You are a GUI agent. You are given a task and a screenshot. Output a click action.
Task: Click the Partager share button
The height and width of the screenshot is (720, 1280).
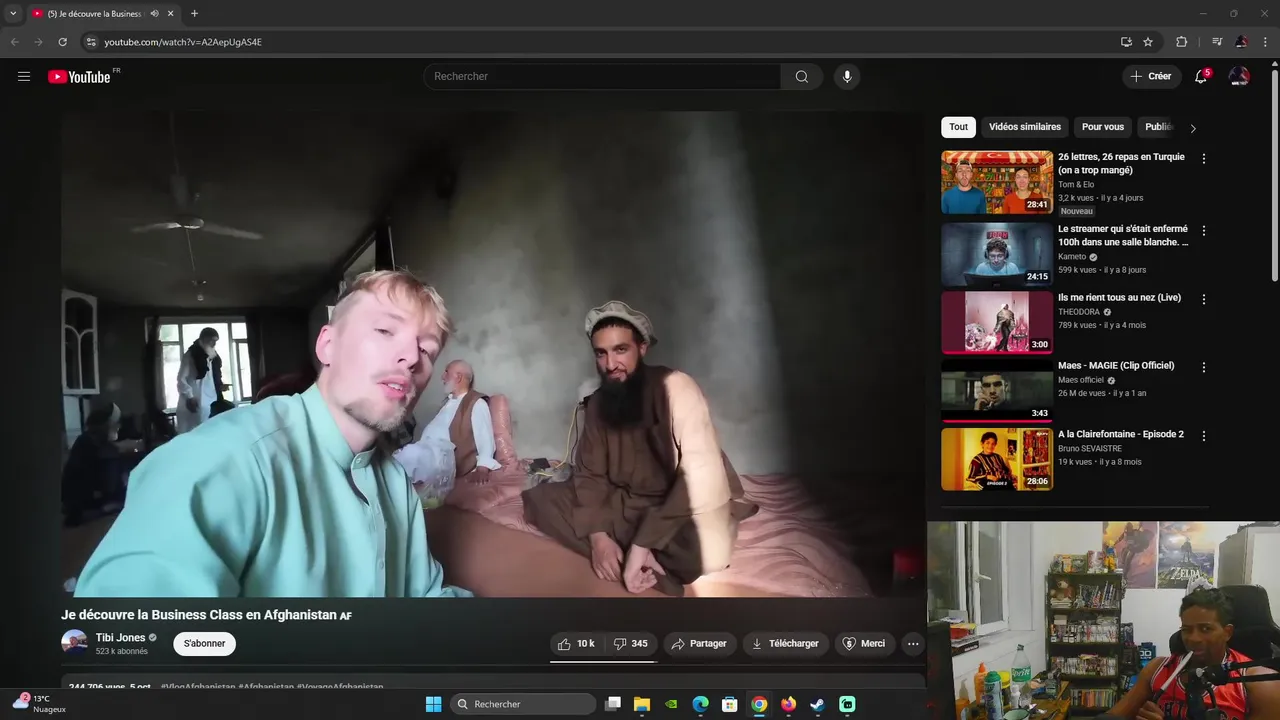700,644
